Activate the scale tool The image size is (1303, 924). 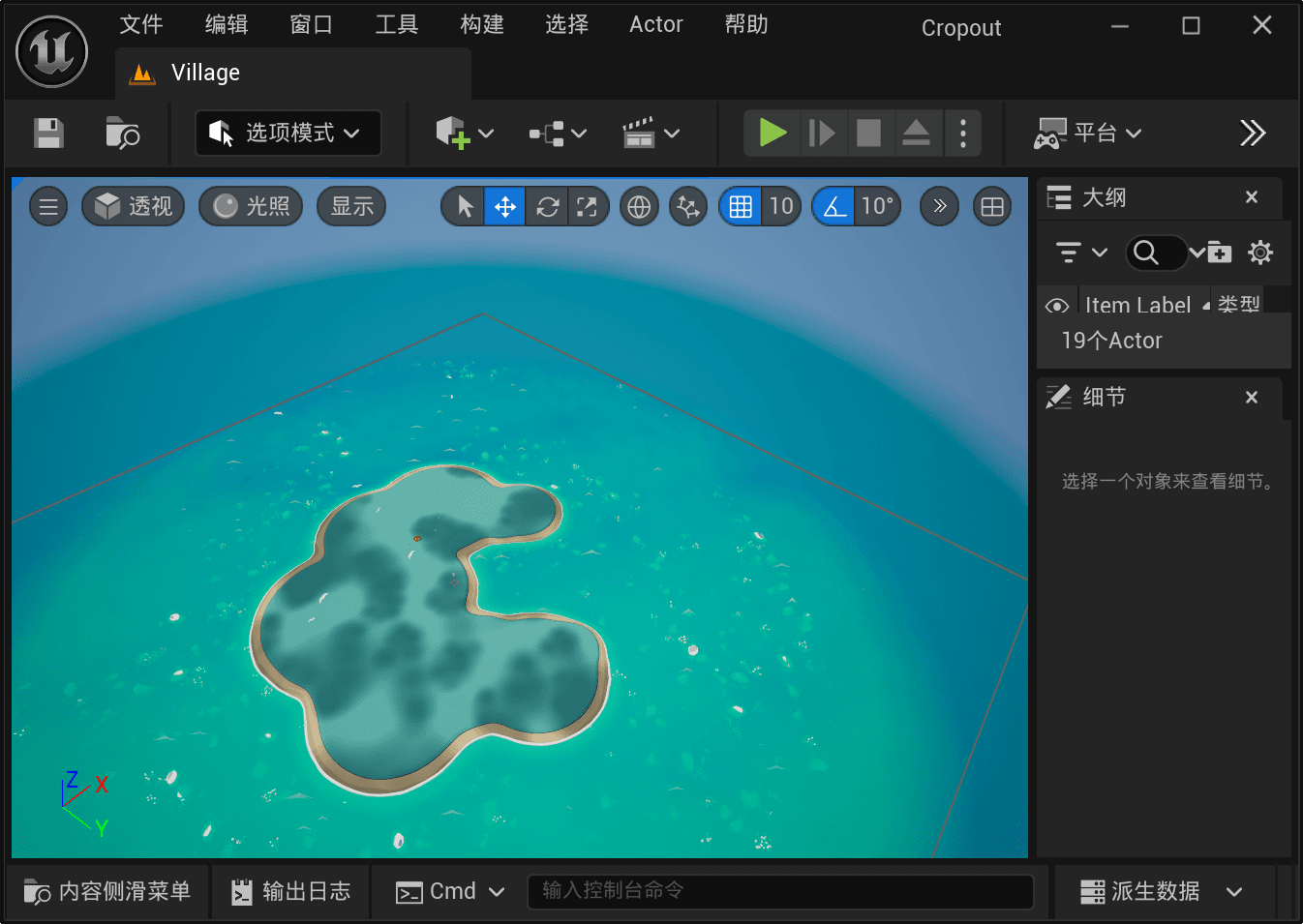tap(587, 206)
